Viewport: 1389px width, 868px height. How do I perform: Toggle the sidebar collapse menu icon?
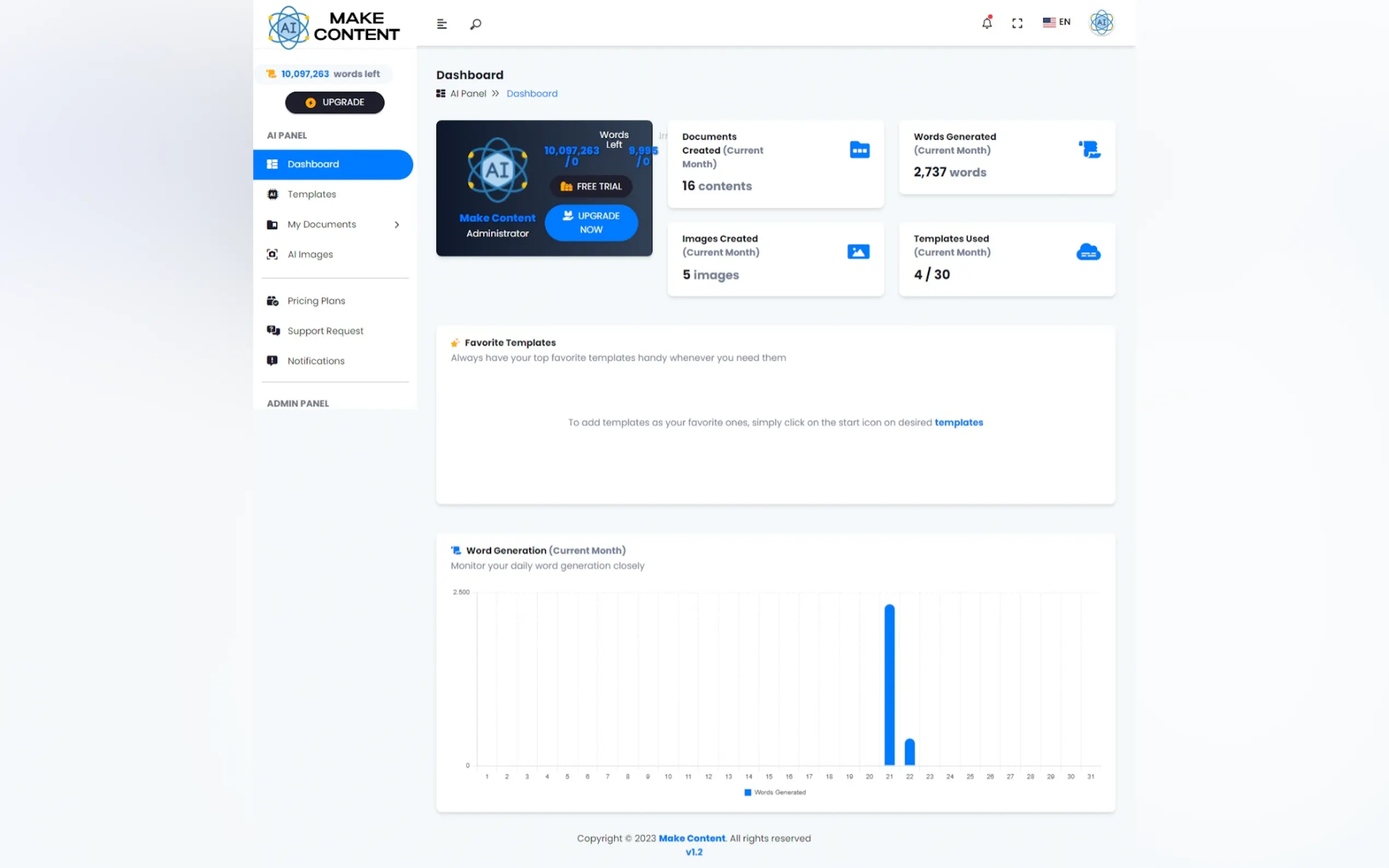pyautogui.click(x=441, y=24)
